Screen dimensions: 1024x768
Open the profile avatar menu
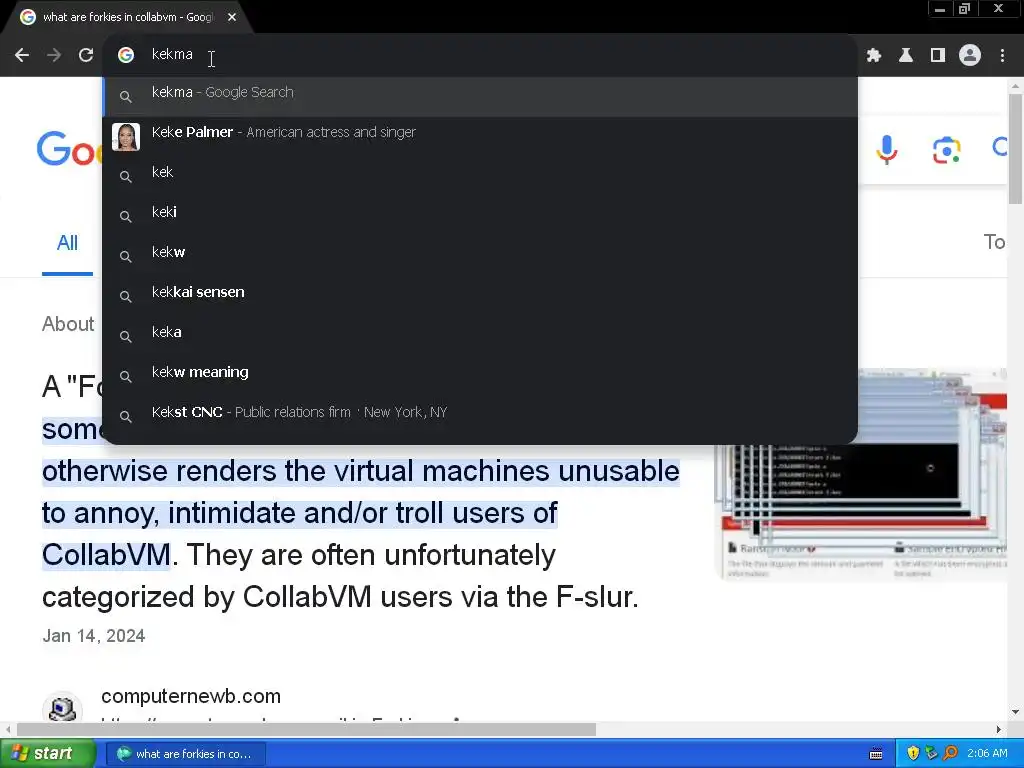[x=970, y=56]
